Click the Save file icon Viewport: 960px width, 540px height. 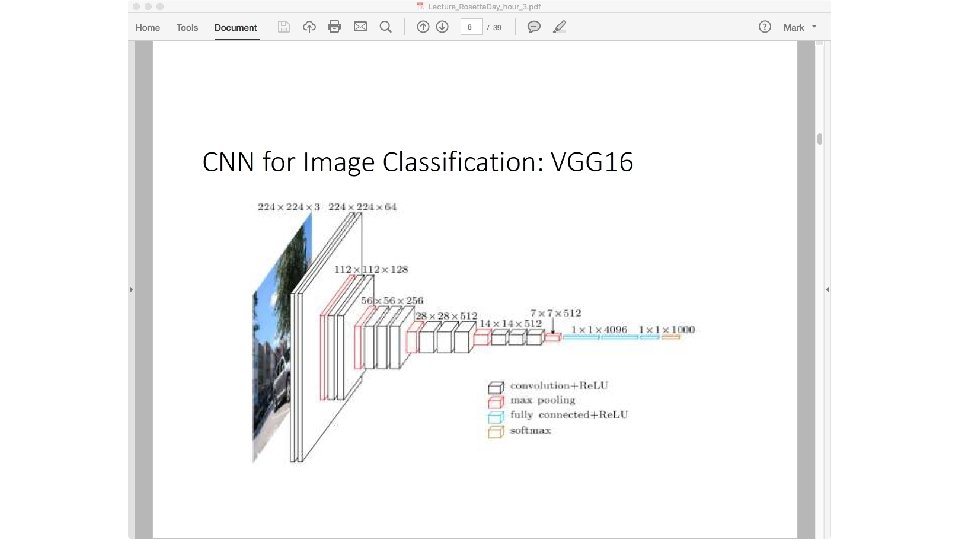pyautogui.click(x=283, y=27)
